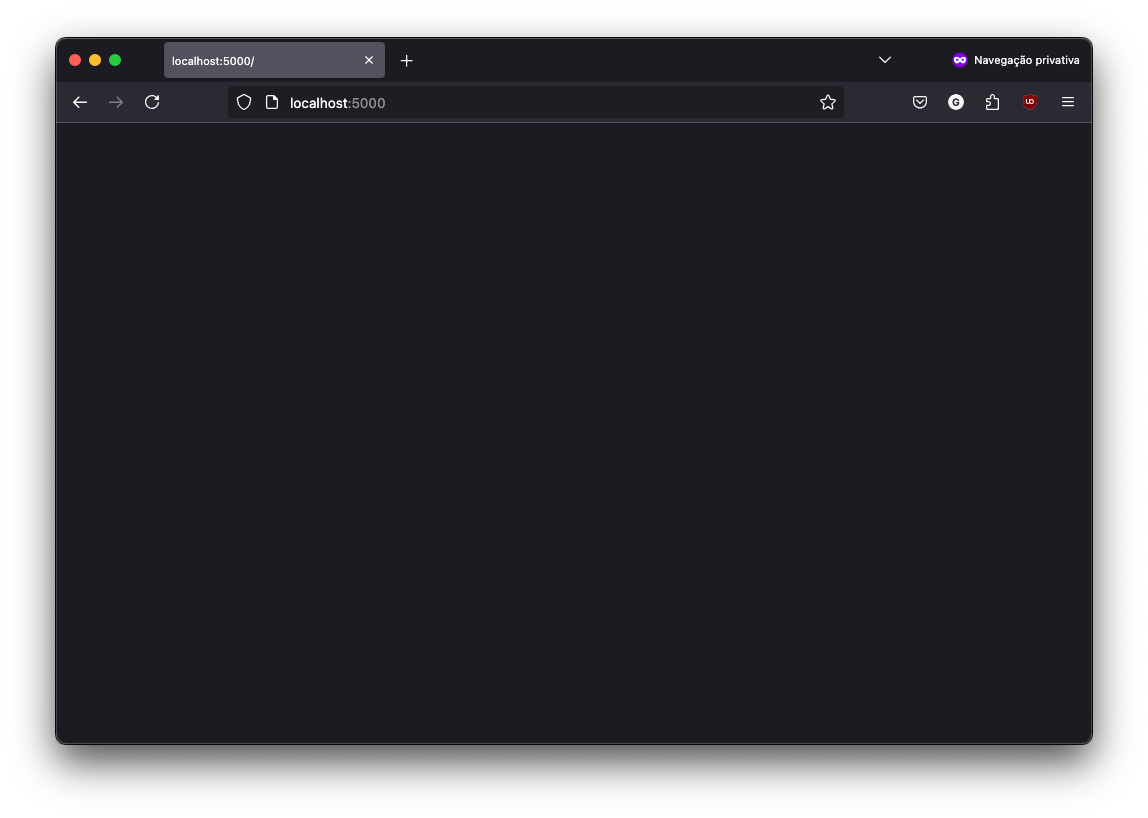Click the blank page content area
1148x818 pixels.
(573, 432)
